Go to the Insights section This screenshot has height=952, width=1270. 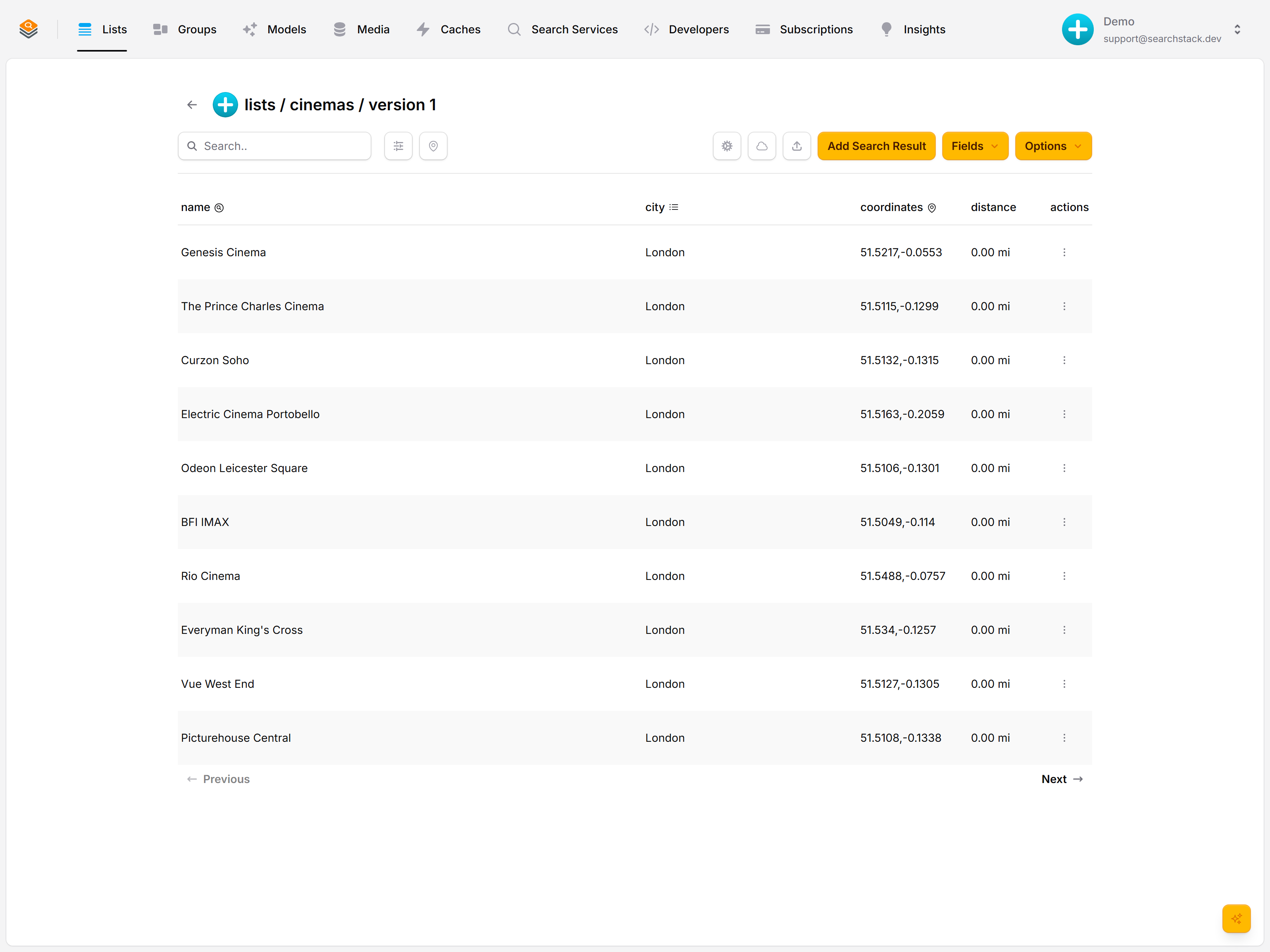tap(912, 29)
